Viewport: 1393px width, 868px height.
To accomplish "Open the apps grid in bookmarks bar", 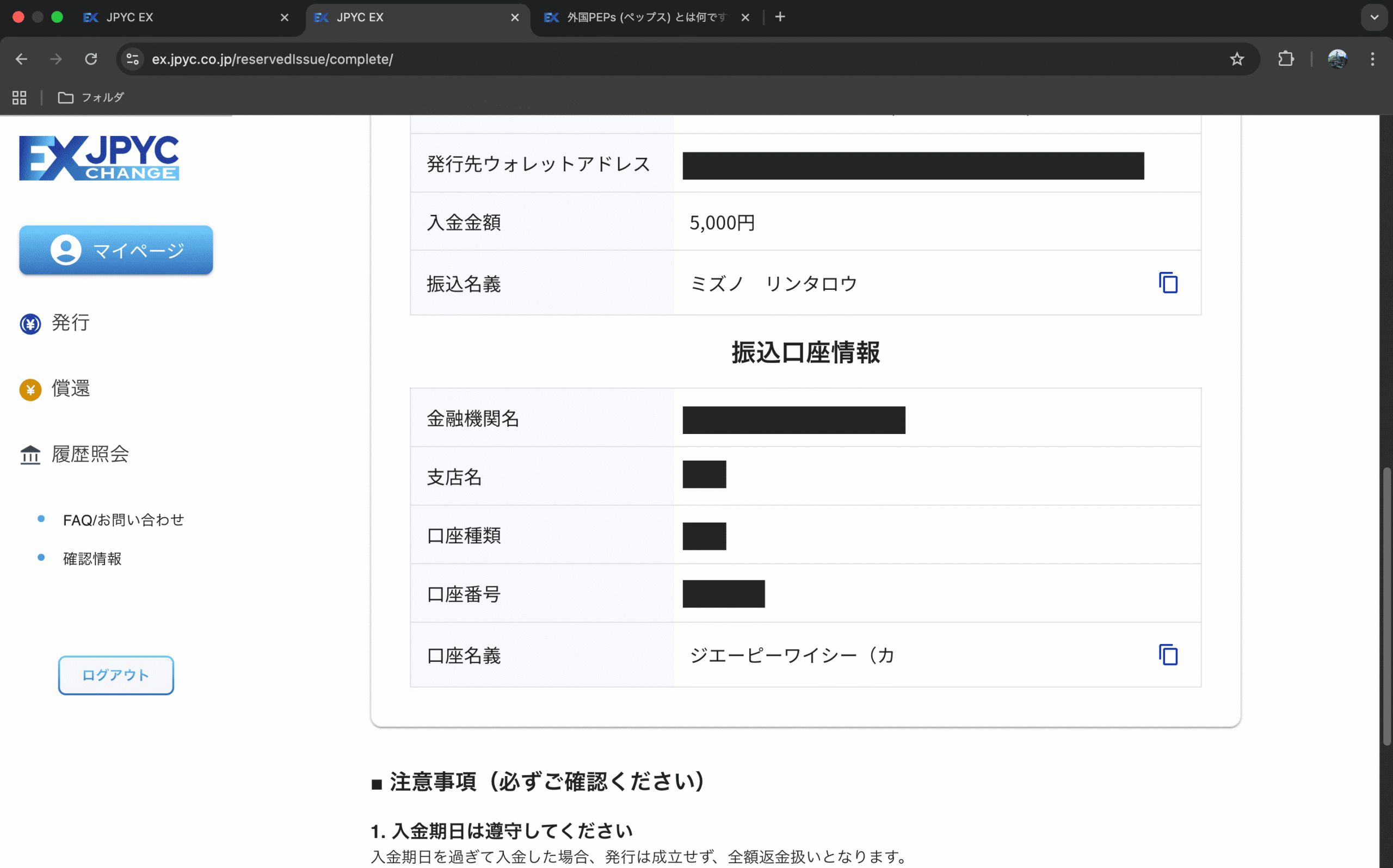I will [x=20, y=97].
